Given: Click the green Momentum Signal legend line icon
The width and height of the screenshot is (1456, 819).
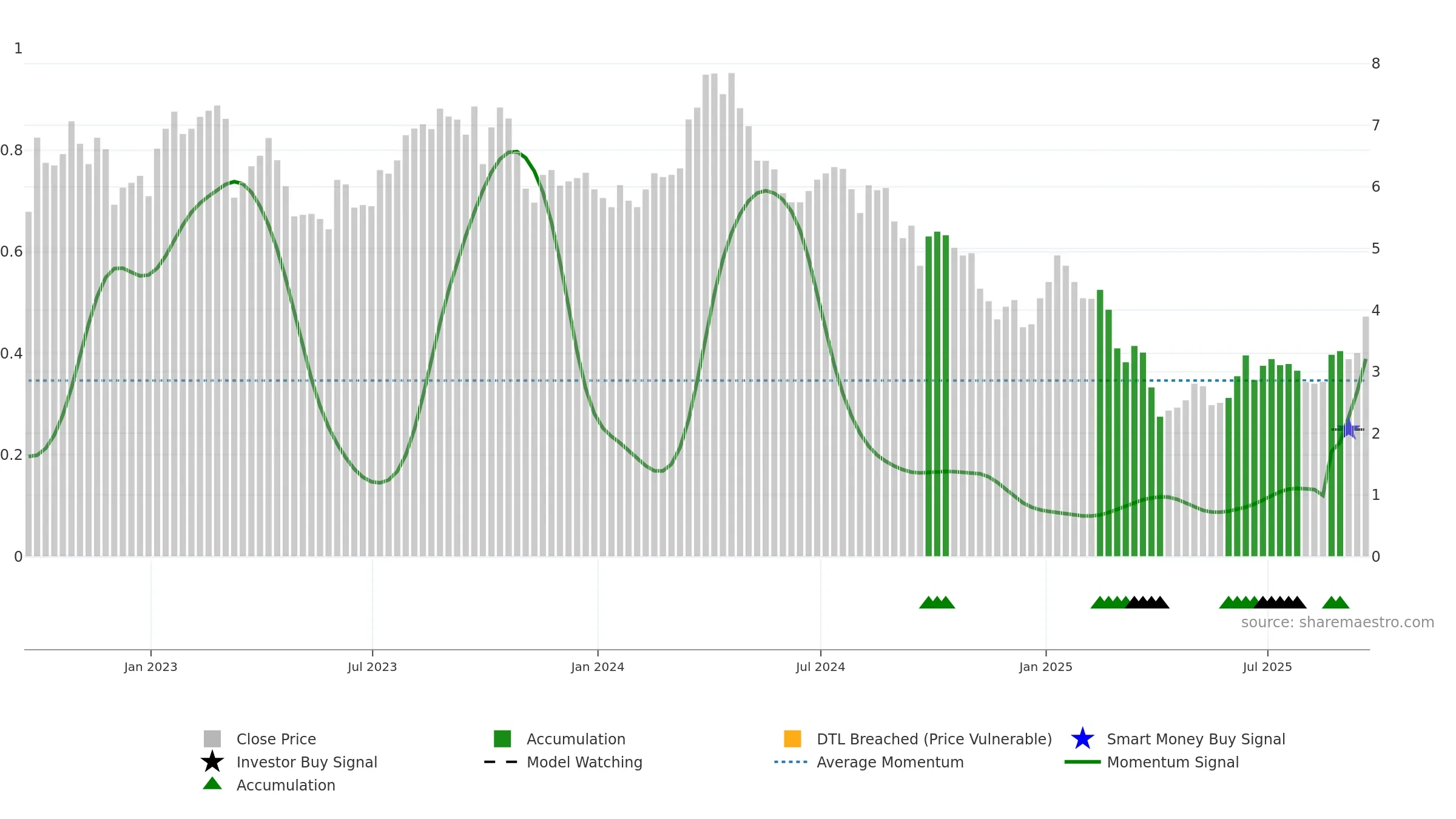Looking at the screenshot, I should point(1082,762).
